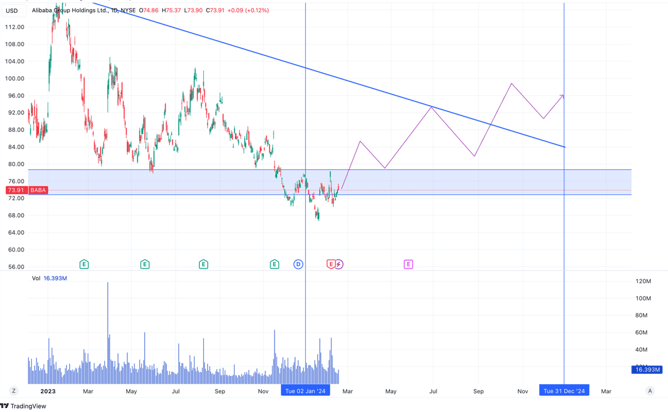Click the 112.00 price axis label
This screenshot has height=412, width=668.
pos(15,27)
